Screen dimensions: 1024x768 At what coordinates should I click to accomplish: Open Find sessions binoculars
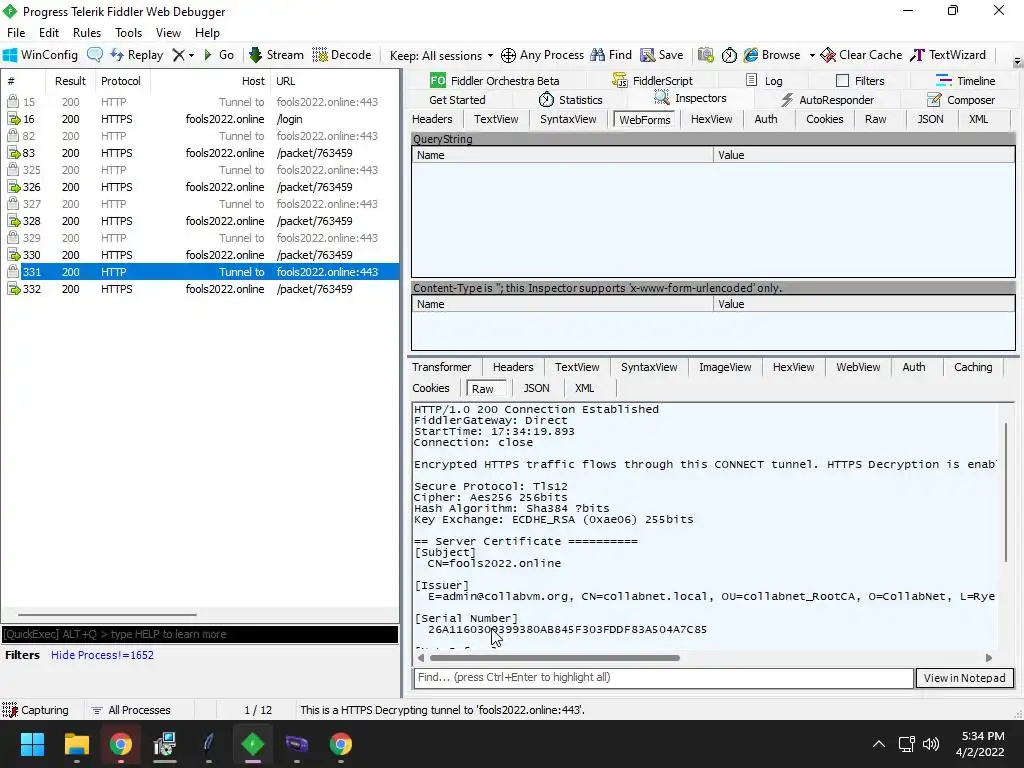tap(611, 55)
